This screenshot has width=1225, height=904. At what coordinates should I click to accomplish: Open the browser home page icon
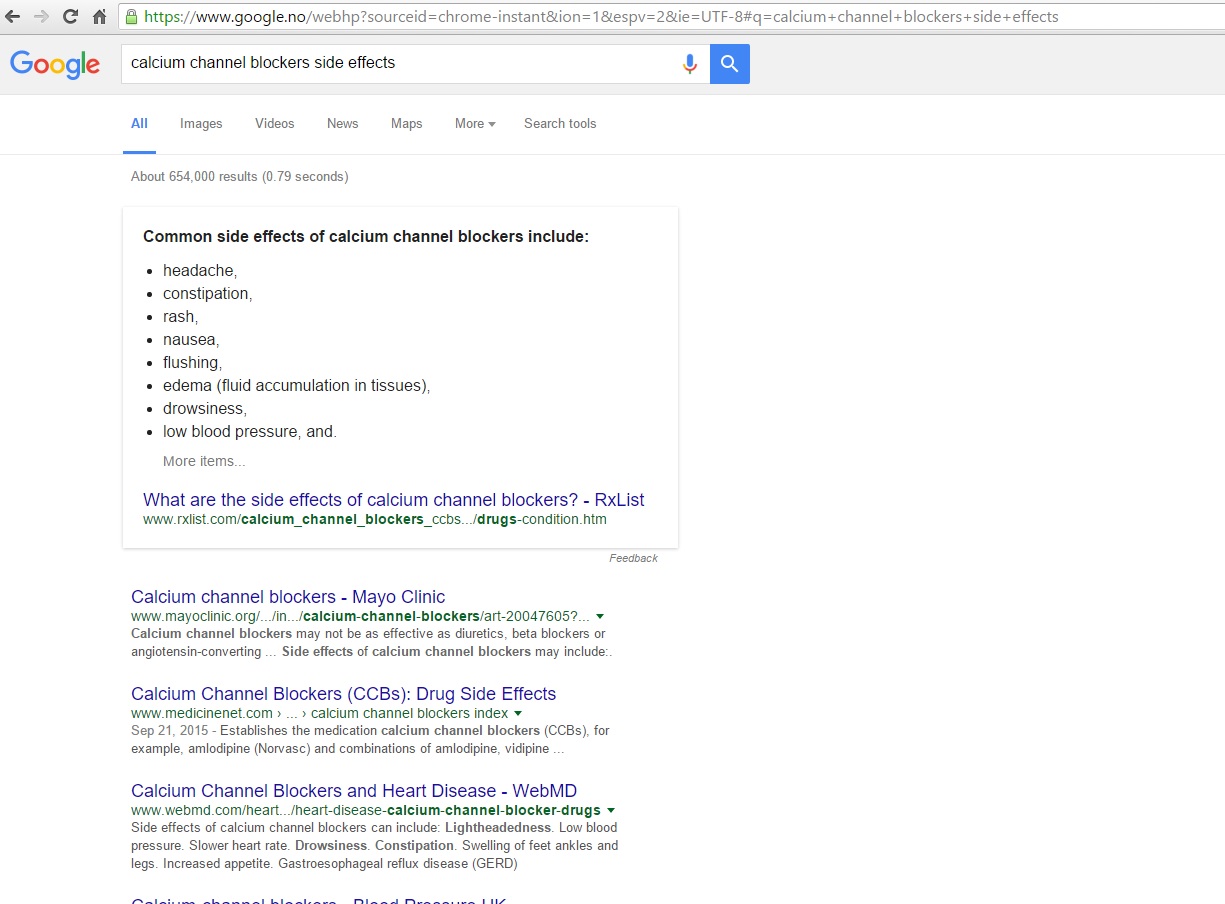pos(99,17)
